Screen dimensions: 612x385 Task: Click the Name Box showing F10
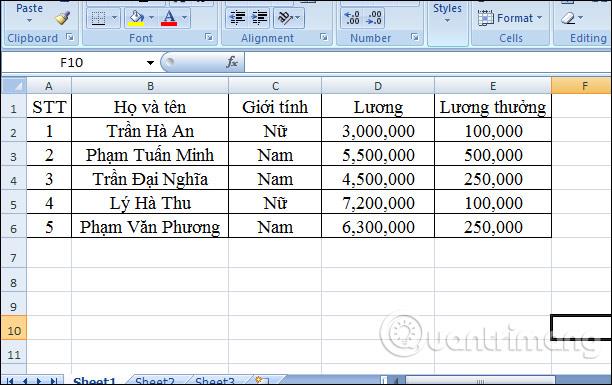pos(73,62)
